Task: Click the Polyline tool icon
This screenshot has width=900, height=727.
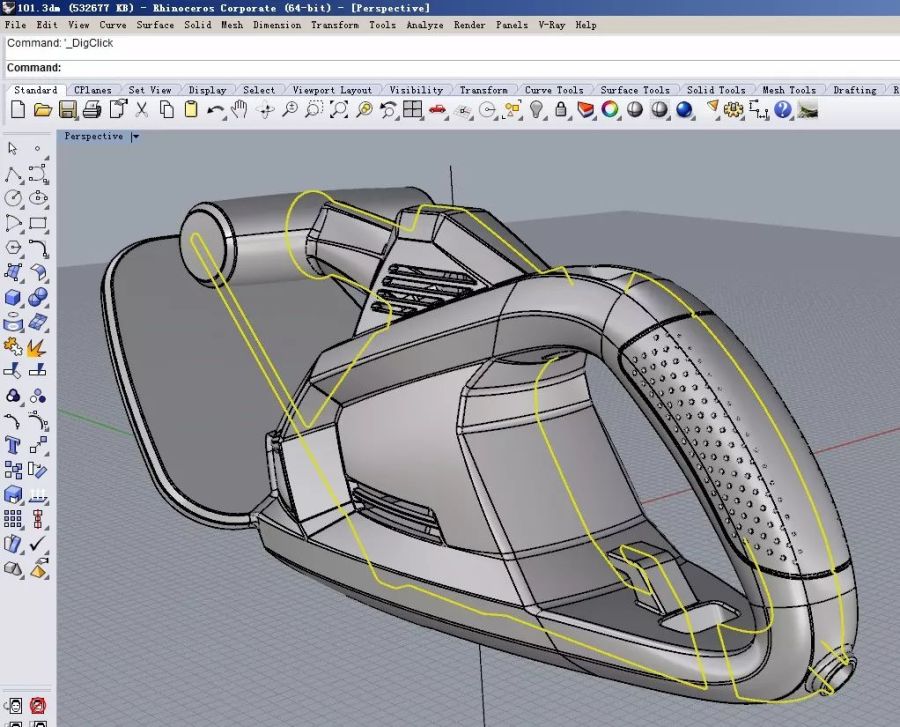Action: [14, 174]
